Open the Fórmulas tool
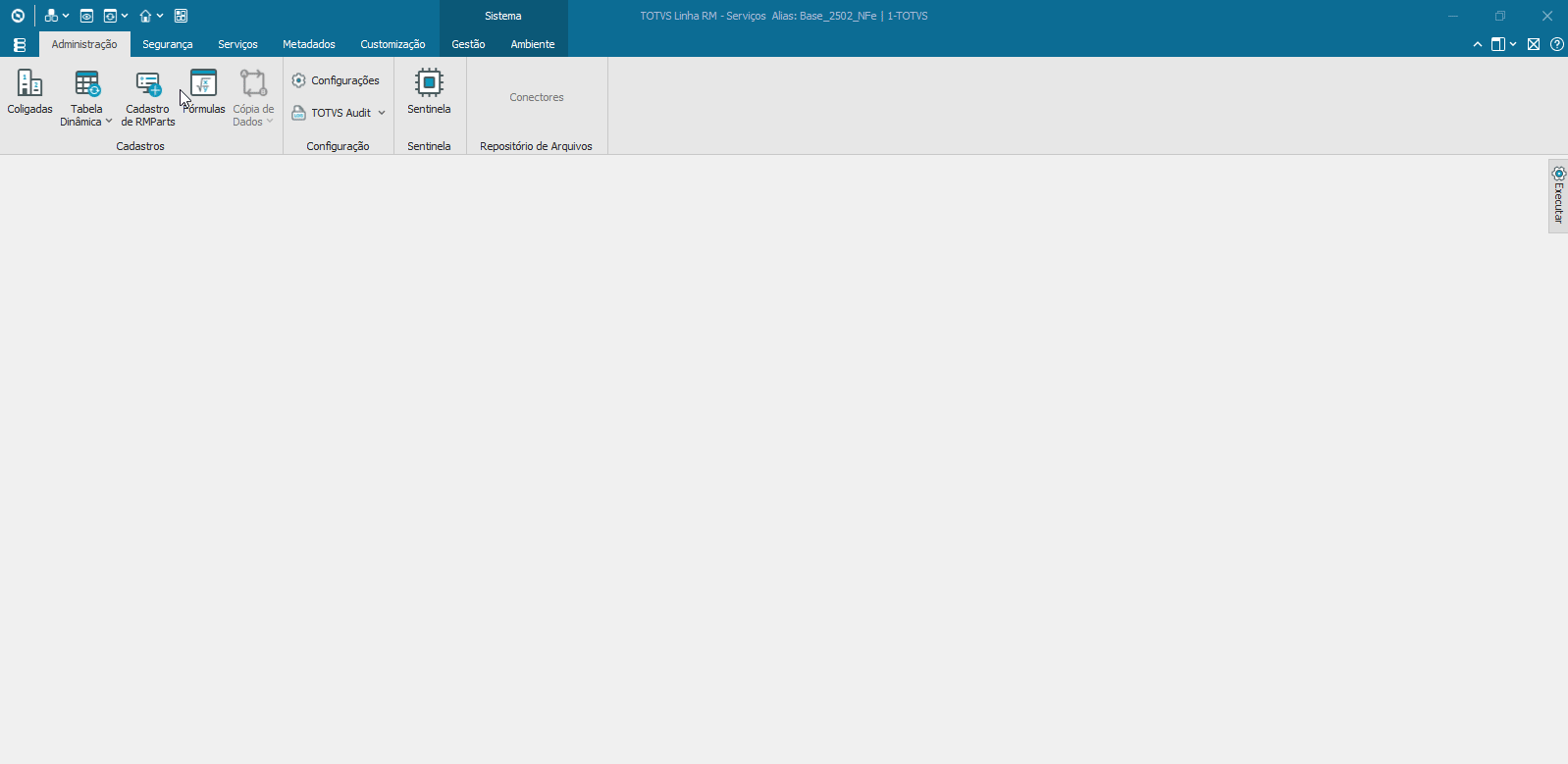Screen dimensions: 1568x764 point(204,92)
